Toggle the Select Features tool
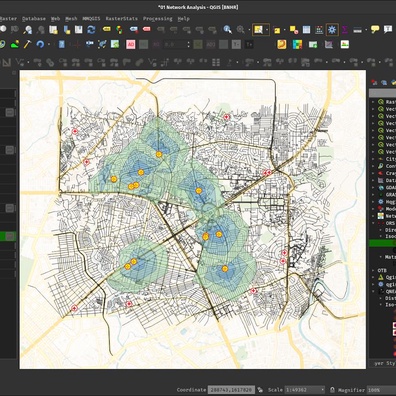The height and width of the screenshot is (396, 396). [258, 30]
